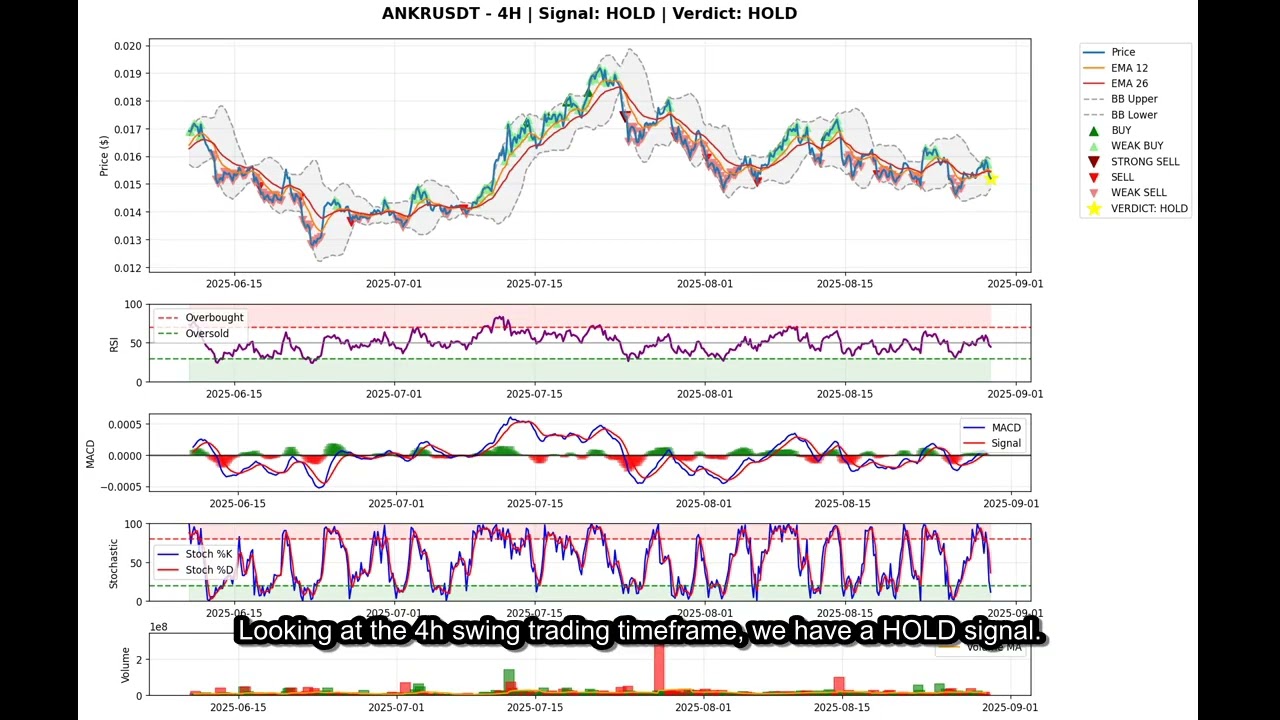Click the STRONG SELL dark-red triangle in legend

pos(1094,162)
